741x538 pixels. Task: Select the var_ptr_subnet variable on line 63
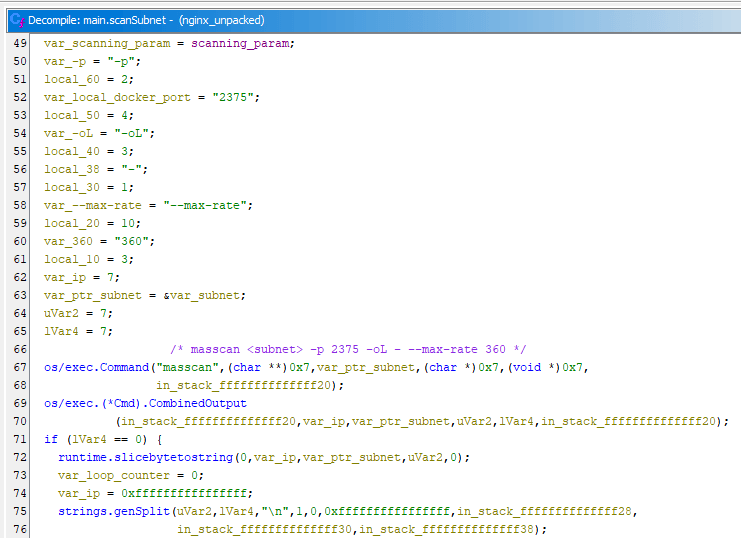pos(93,295)
